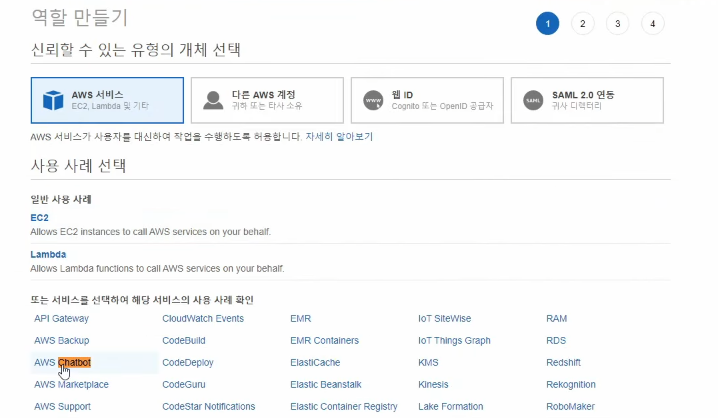Select AWS Marketplace service
Viewport: 718px width, 418px height.
(71, 385)
